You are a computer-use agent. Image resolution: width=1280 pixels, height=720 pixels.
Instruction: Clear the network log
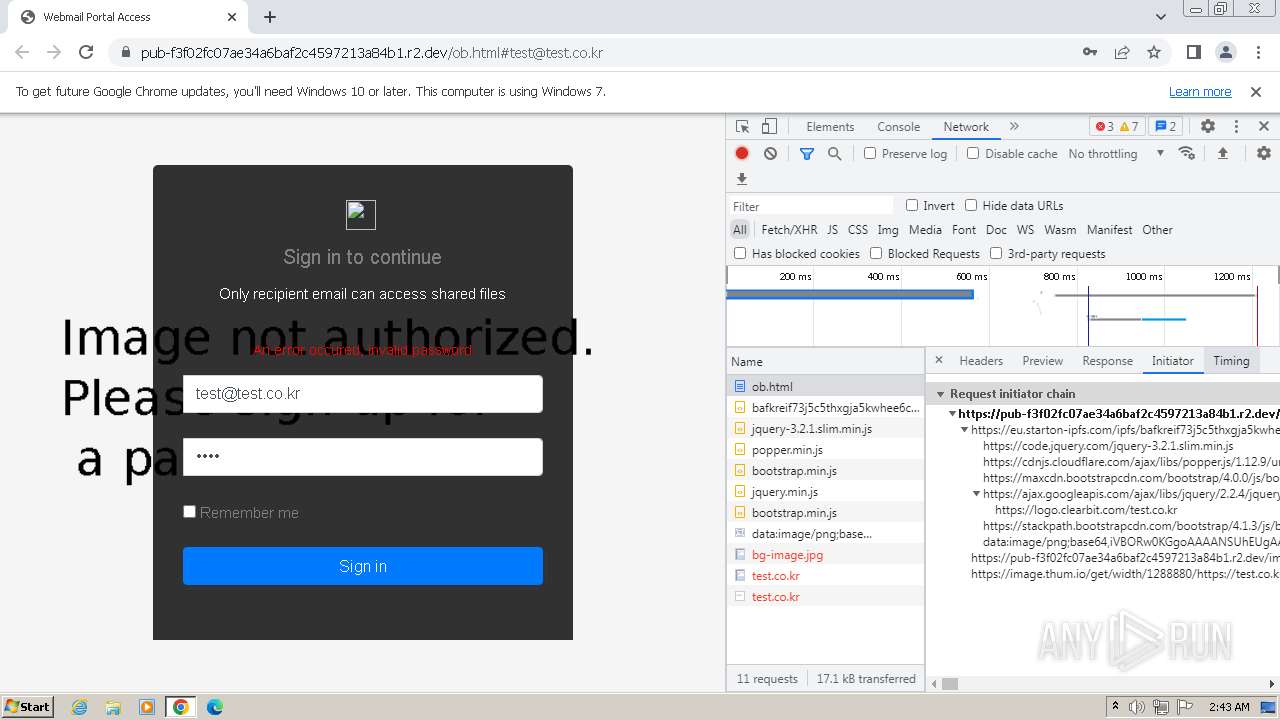pyautogui.click(x=770, y=153)
